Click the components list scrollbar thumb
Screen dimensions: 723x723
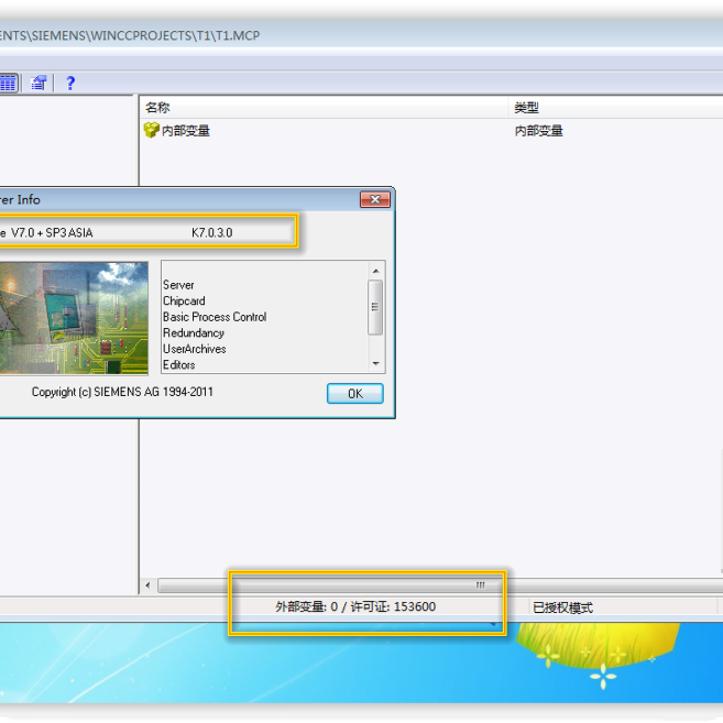(375, 307)
